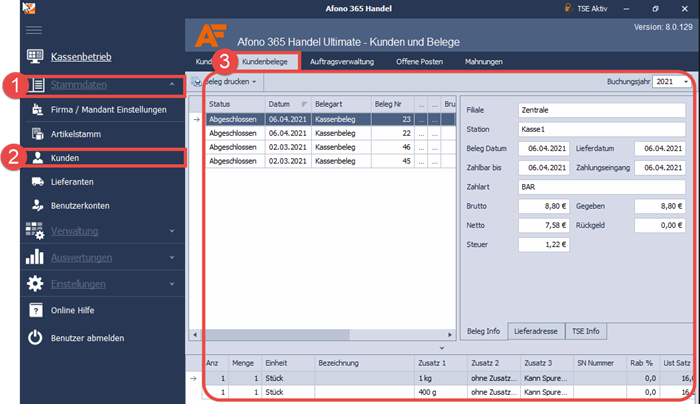Click the Auswertungen bar chart icon
Viewport: 700px width, 404px height.
(35, 257)
